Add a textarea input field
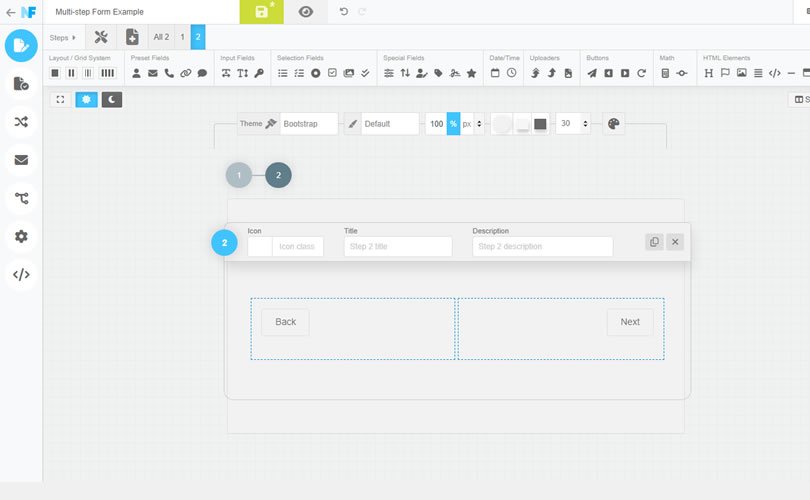The width and height of the screenshot is (810, 500). pyautogui.click(x=243, y=73)
